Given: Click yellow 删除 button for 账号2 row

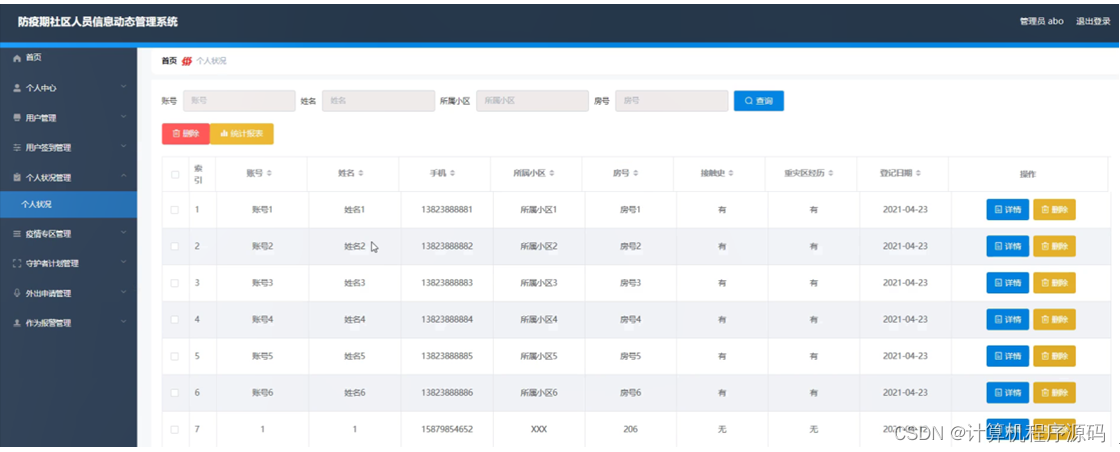Looking at the screenshot, I should [1054, 246].
